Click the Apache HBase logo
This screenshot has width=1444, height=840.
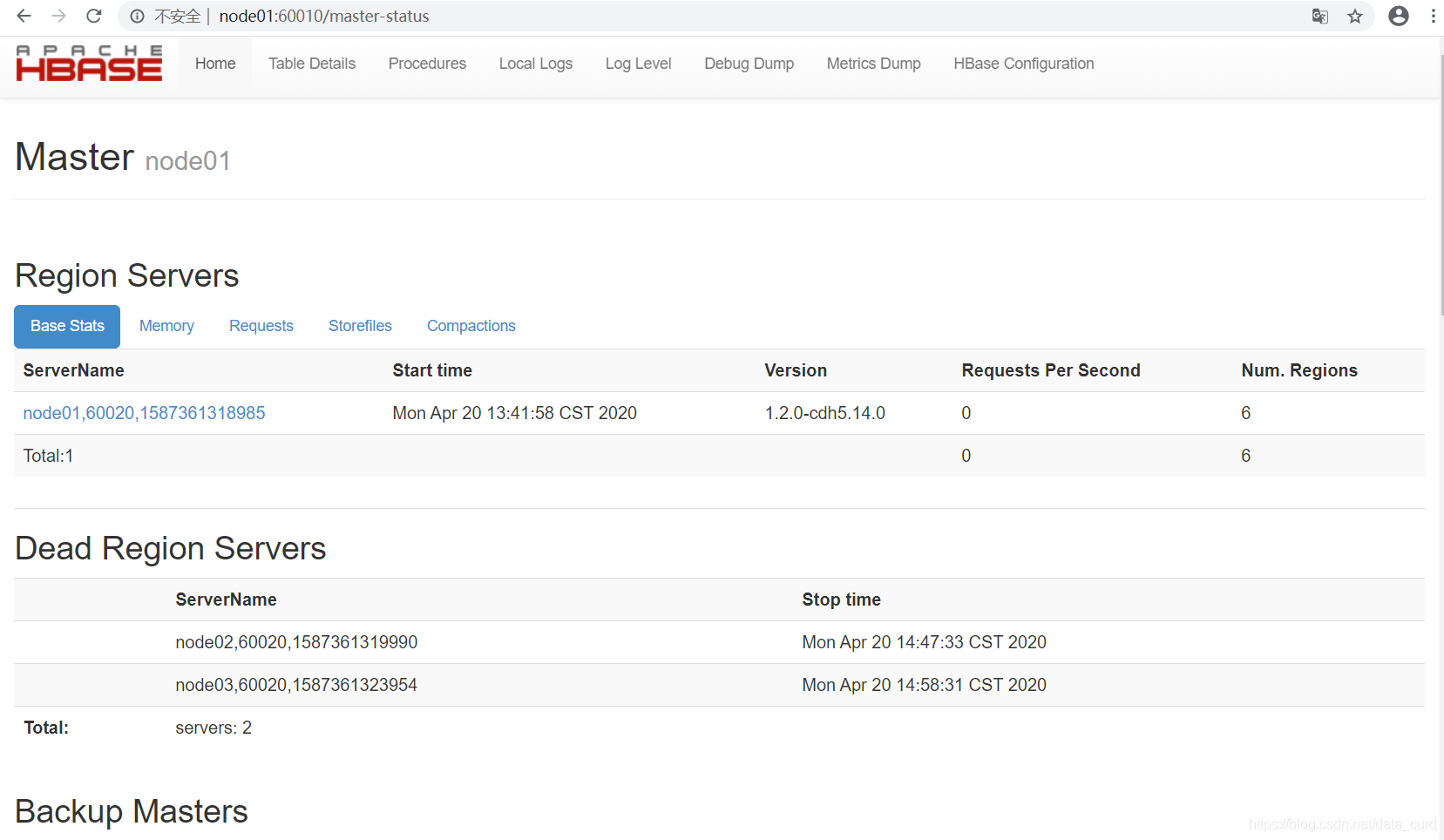point(89,63)
